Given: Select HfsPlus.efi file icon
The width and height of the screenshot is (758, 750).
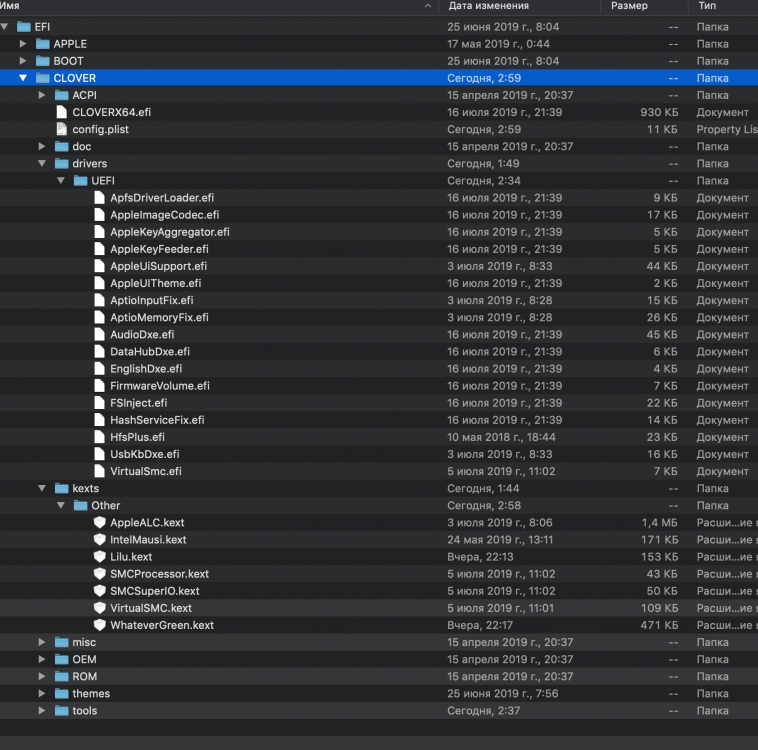Looking at the screenshot, I should coord(99,437).
